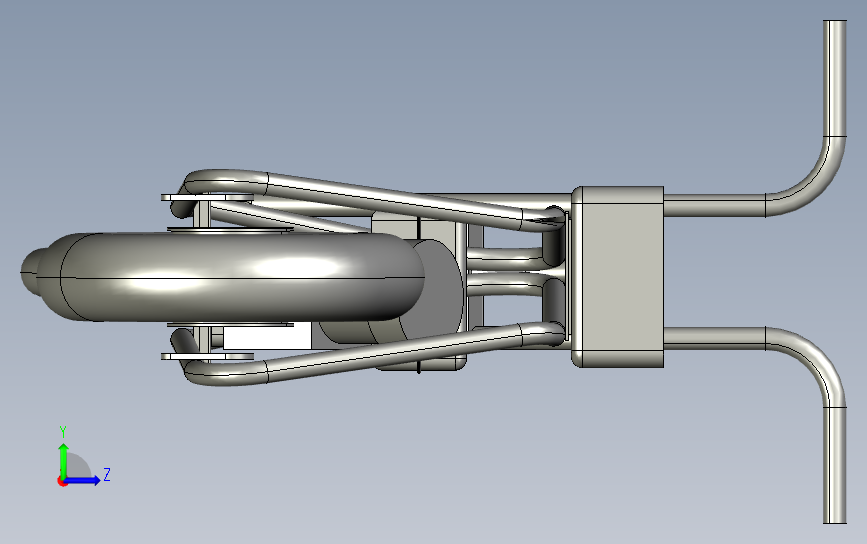Select the rectangular box block on frame
This screenshot has width=867, height=544.
[617, 277]
